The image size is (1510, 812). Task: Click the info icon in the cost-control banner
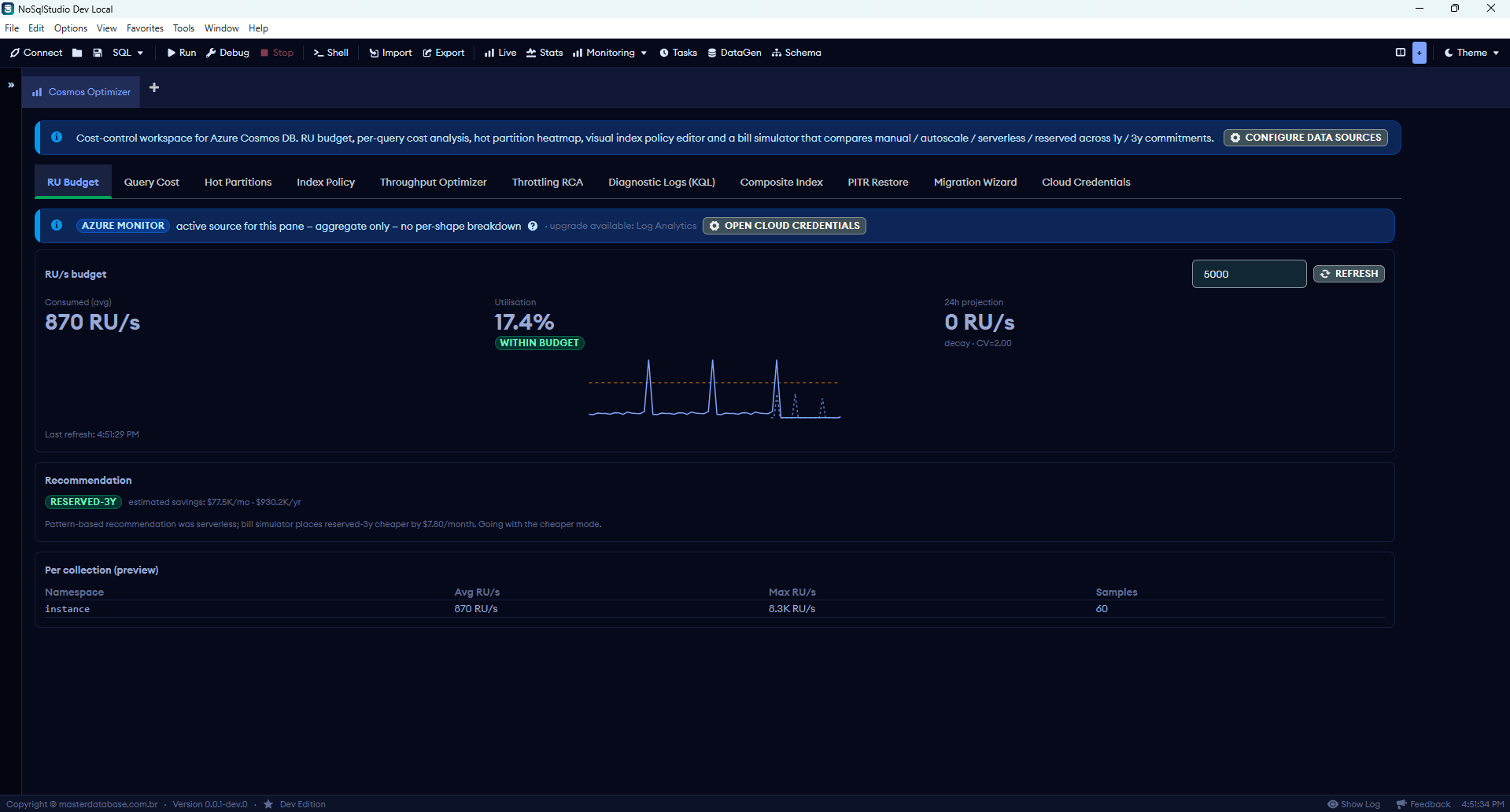pos(57,137)
